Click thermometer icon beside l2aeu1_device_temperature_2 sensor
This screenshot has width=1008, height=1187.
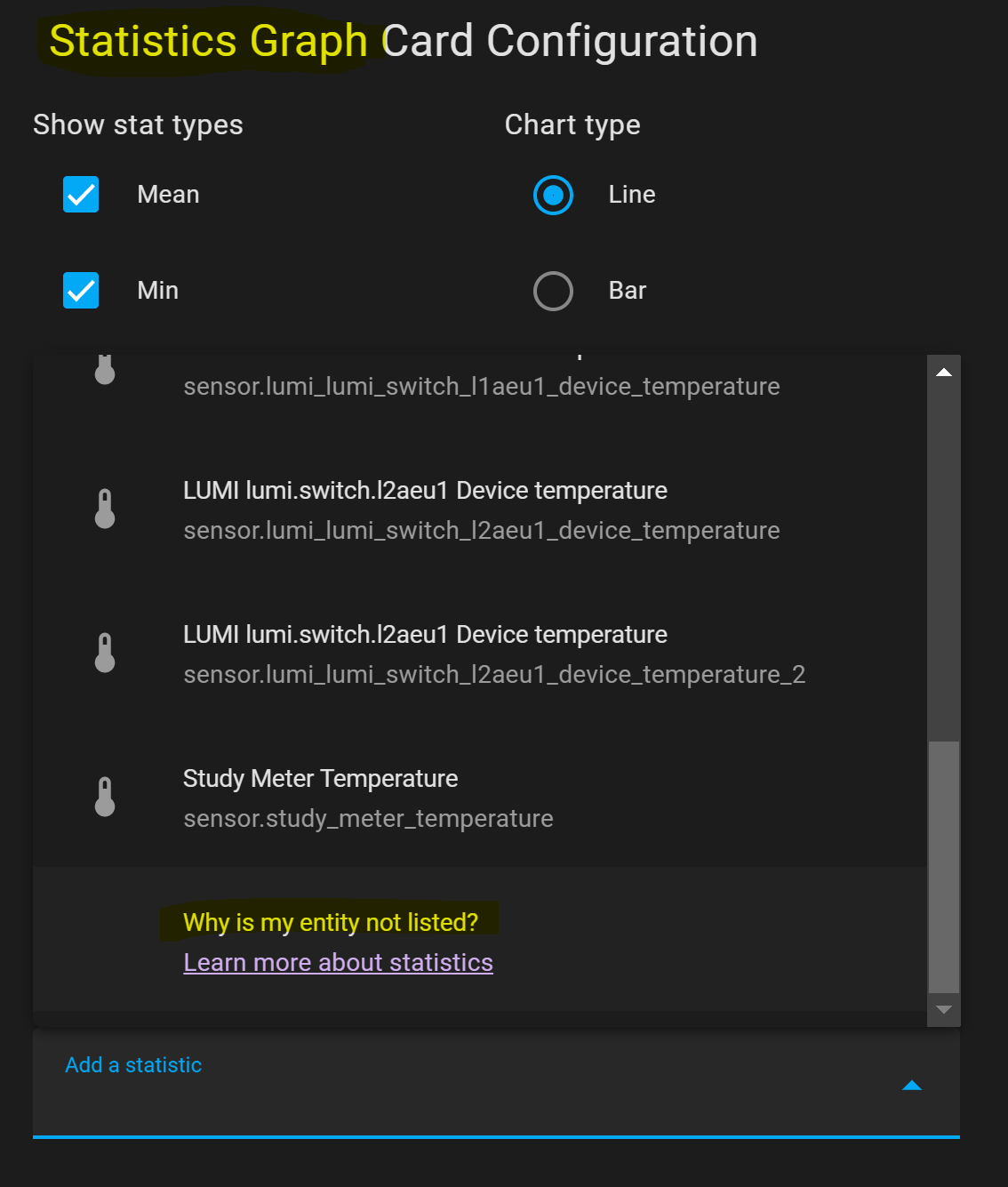105,653
